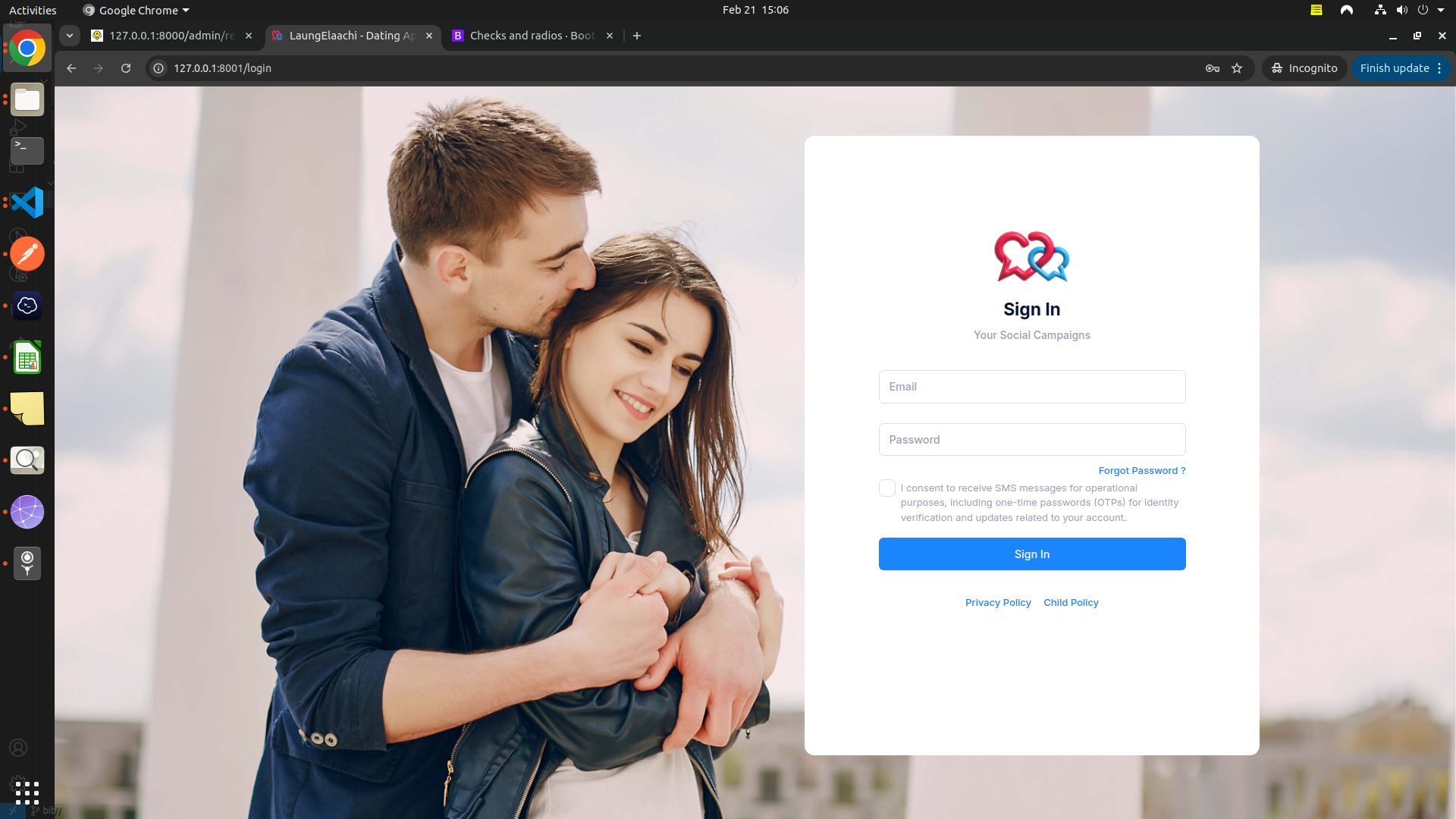Open LibreOffice Calc from dock
1456x819 pixels.
[x=27, y=357]
